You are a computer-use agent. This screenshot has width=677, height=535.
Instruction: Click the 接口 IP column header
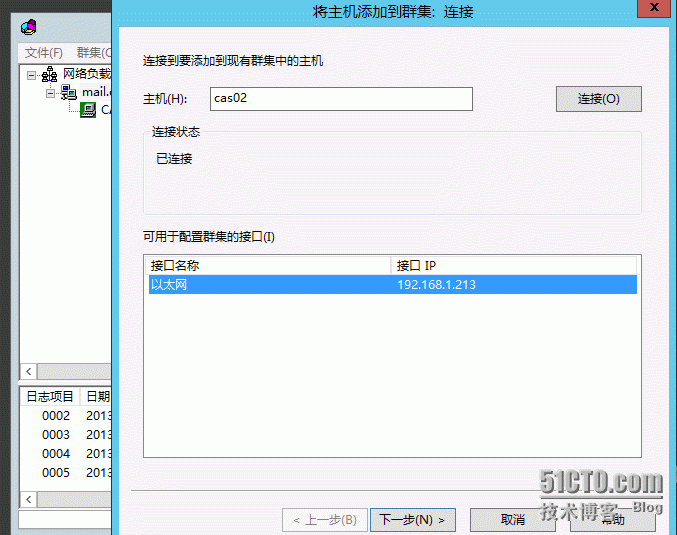point(514,266)
